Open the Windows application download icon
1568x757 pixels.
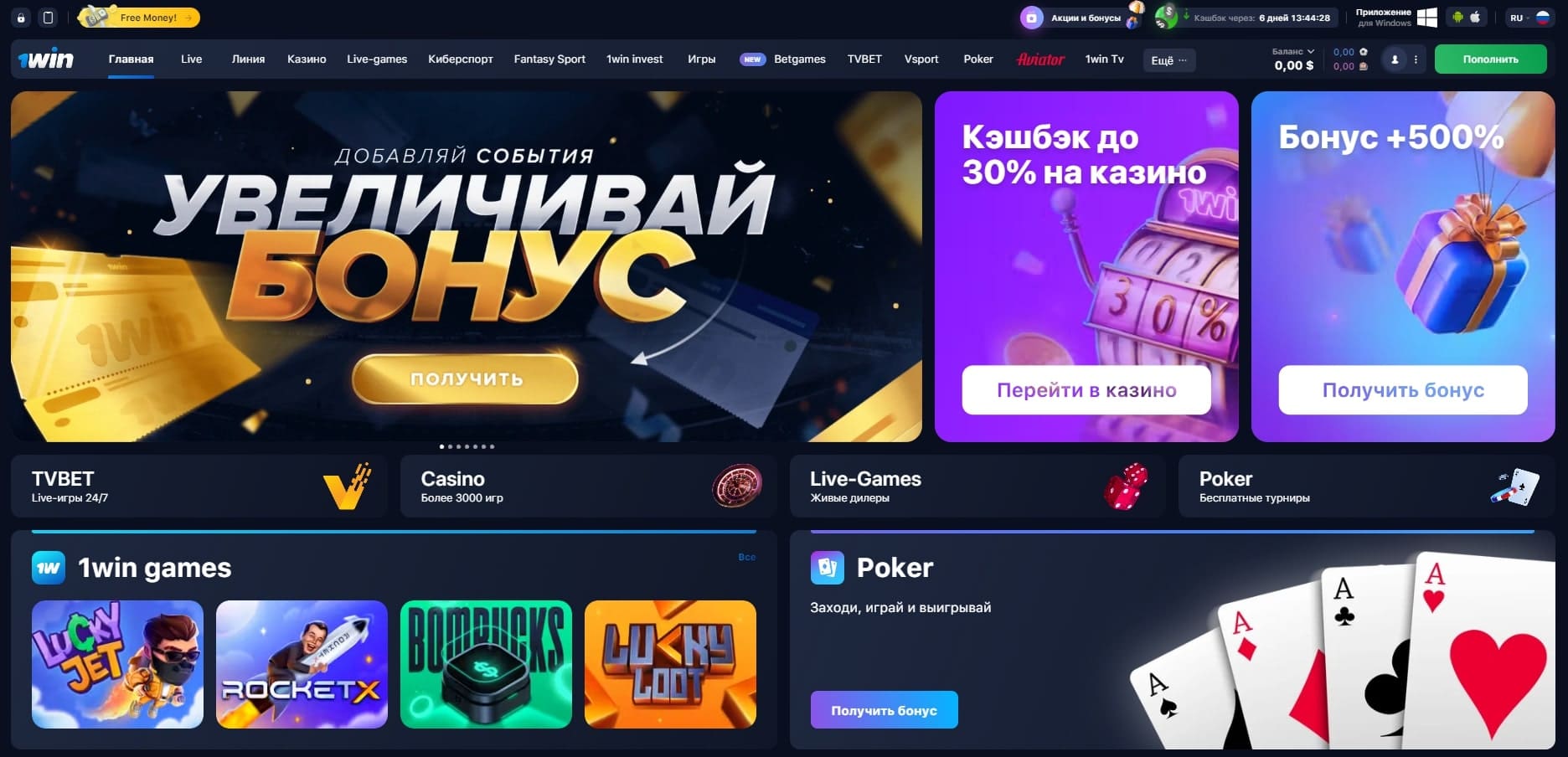click(x=1427, y=18)
